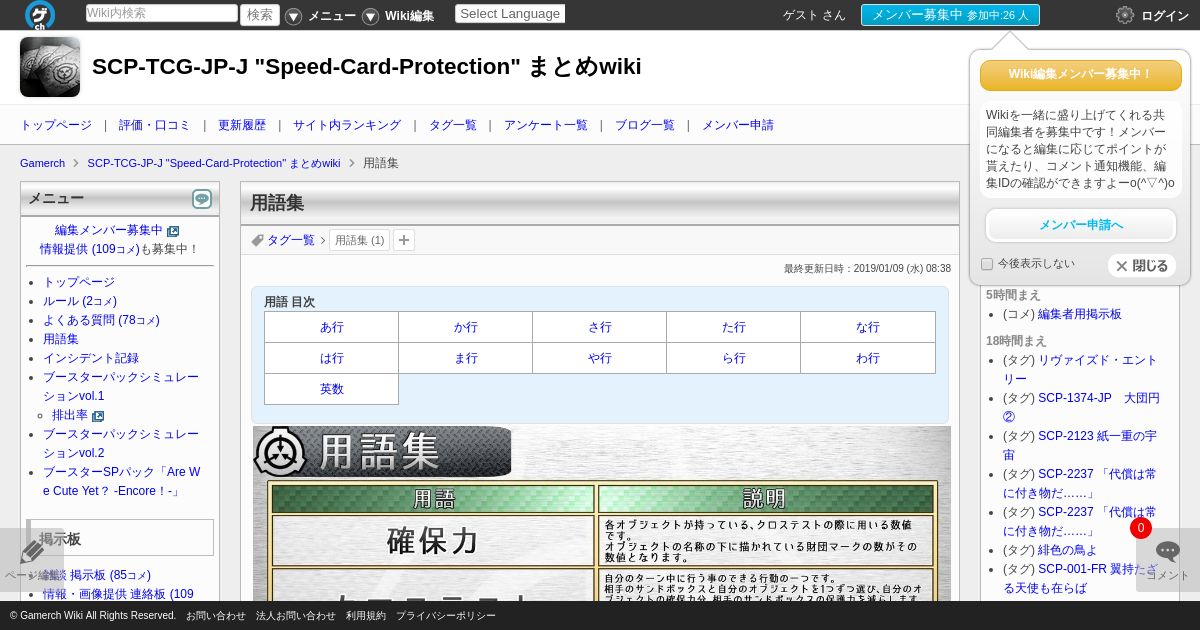Open よくある質問 (78コメ) in sidebar
This screenshot has height=630, width=1200.
point(101,320)
